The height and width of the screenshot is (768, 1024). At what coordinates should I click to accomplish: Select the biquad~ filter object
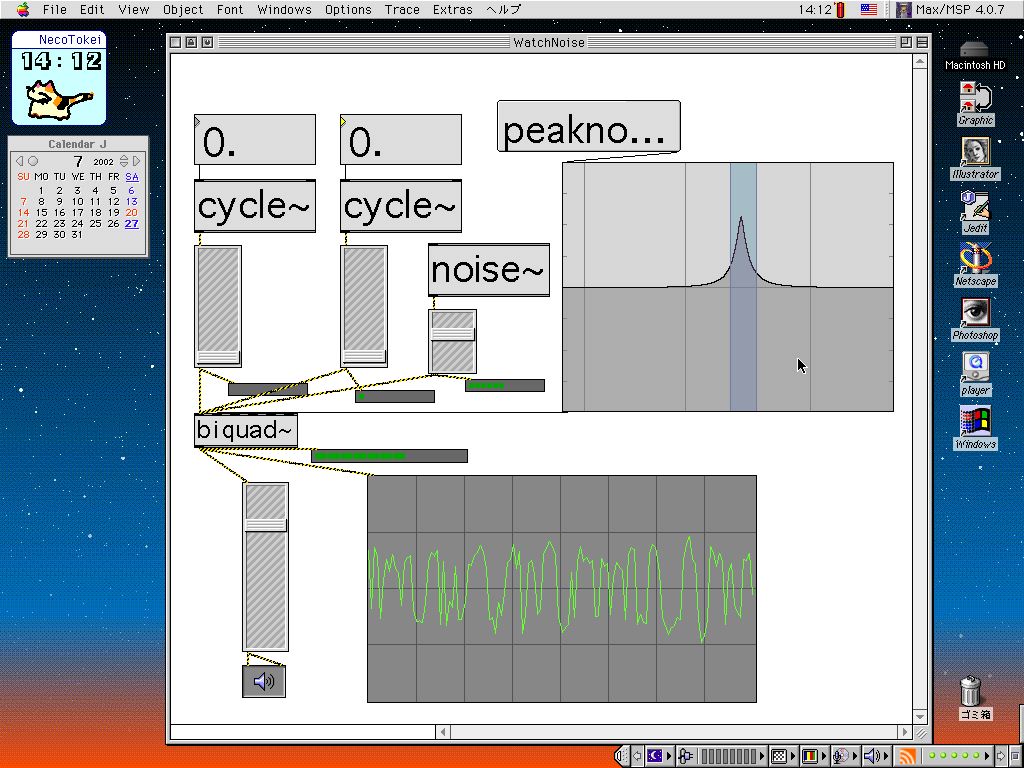click(x=246, y=431)
